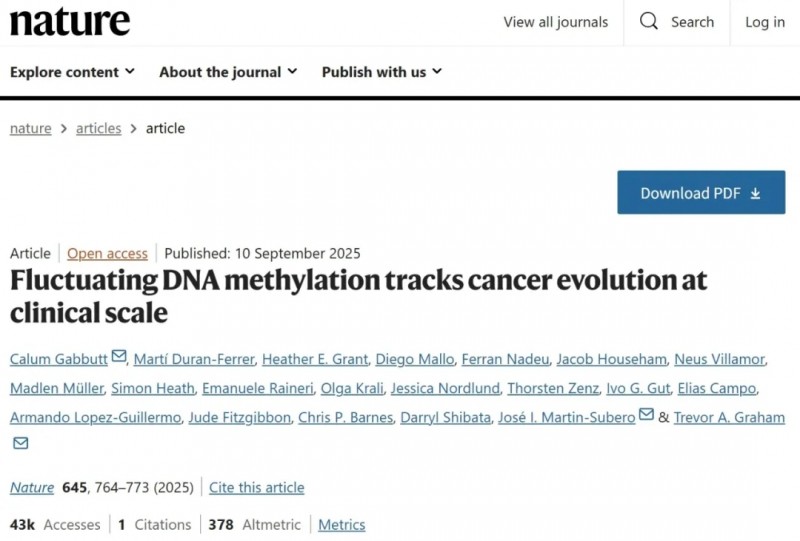800x541 pixels.
Task: Open Cite this article link
Action: (x=256, y=488)
